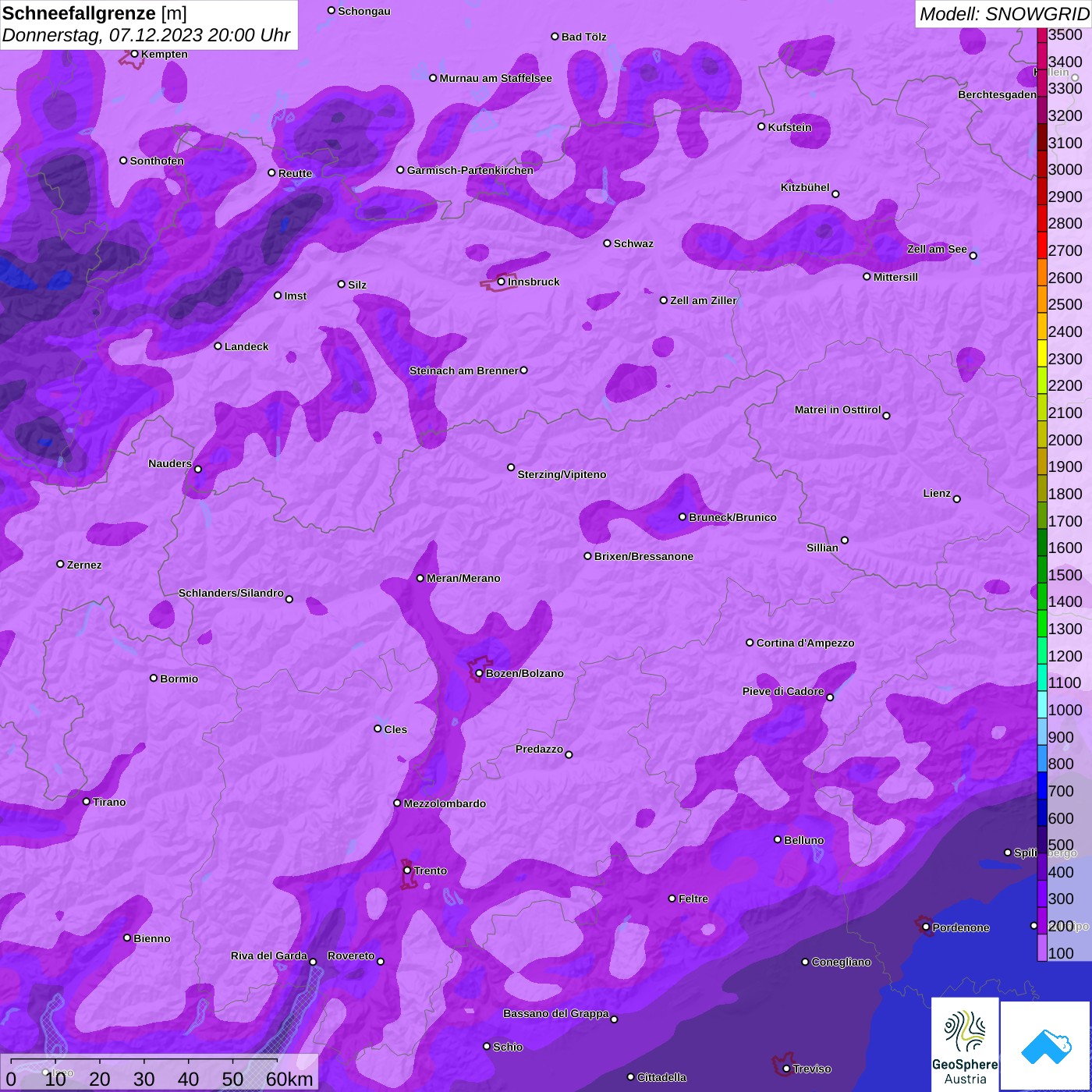This screenshot has height=1092, width=1092.
Task: Pick the 1500 m green legend swatch
Action: tap(1042, 569)
